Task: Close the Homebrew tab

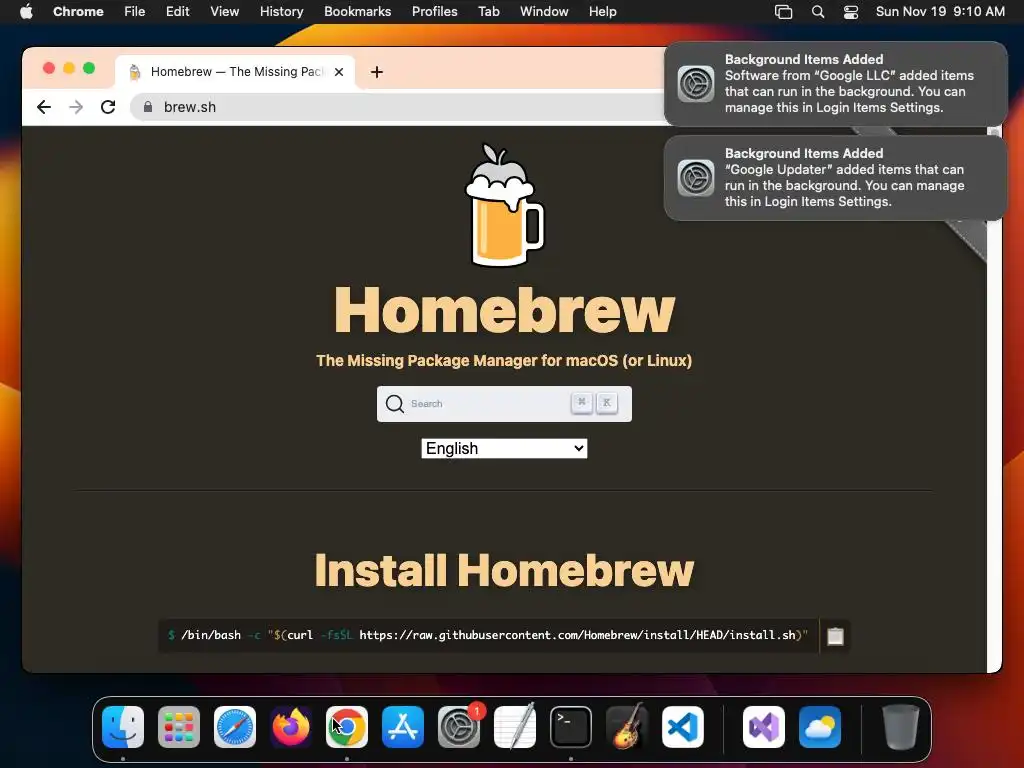Action: [339, 72]
